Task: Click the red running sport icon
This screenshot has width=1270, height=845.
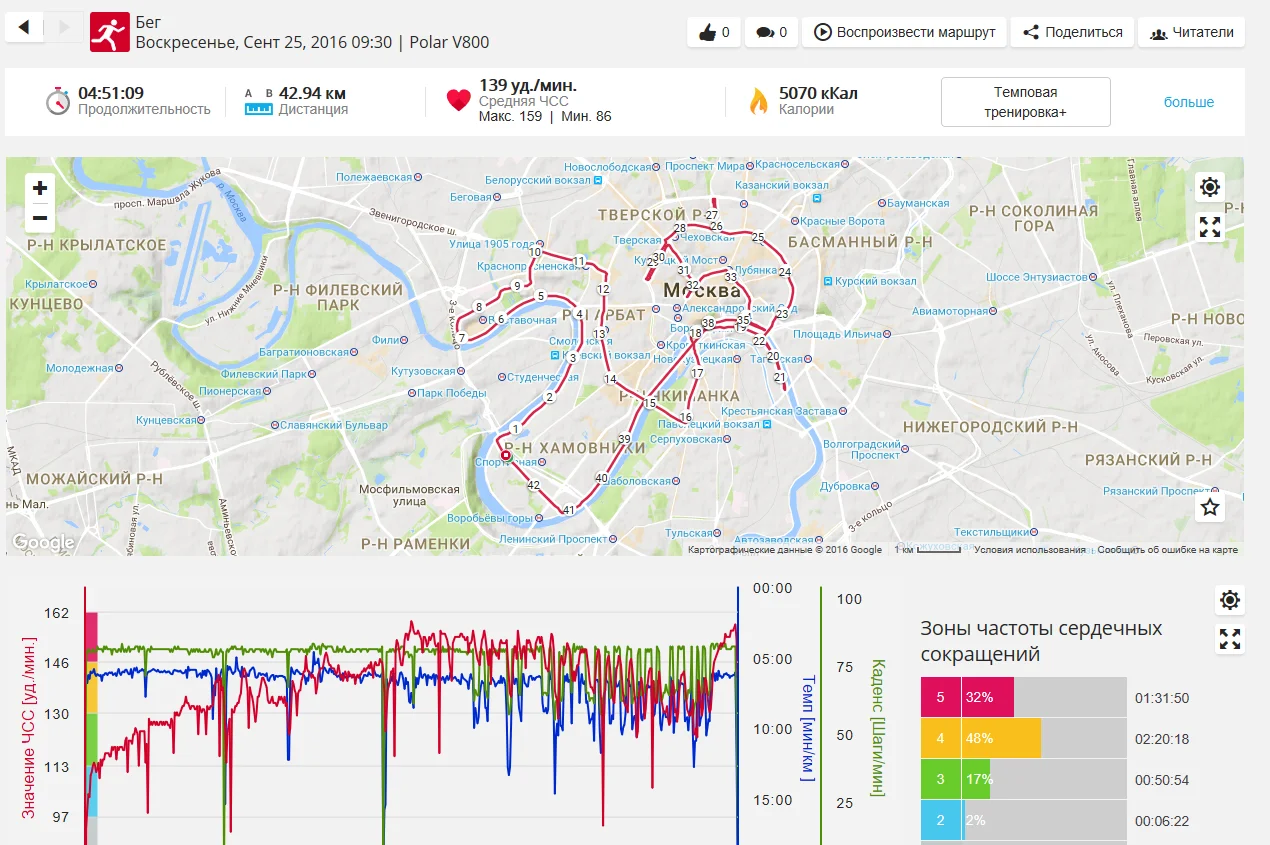Action: point(109,32)
